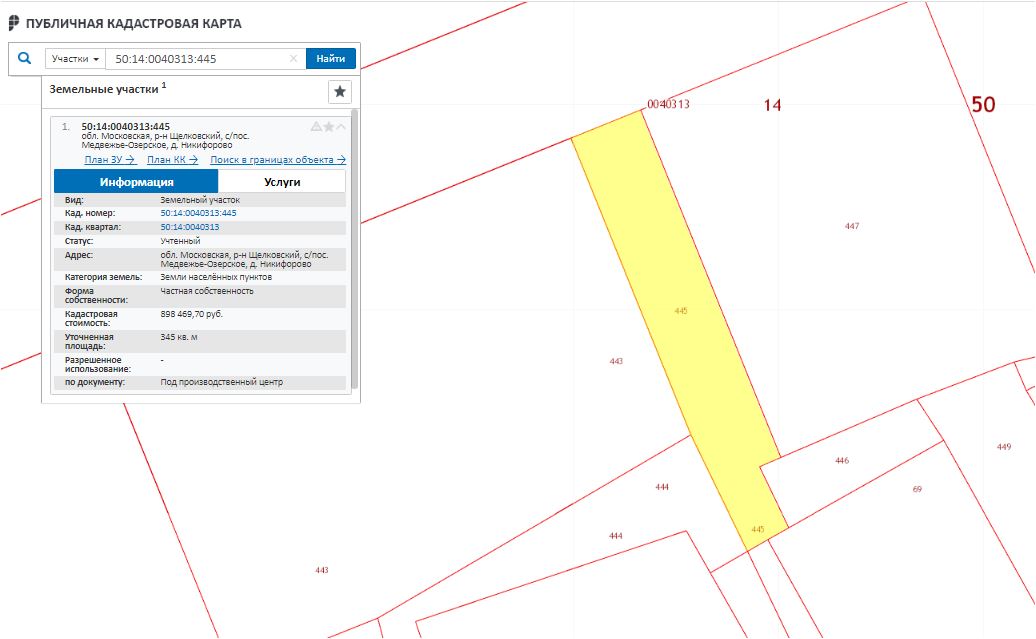Image resolution: width=1036 pixels, height=639 pixels.
Task: Open the План КК link
Action: click(172, 160)
